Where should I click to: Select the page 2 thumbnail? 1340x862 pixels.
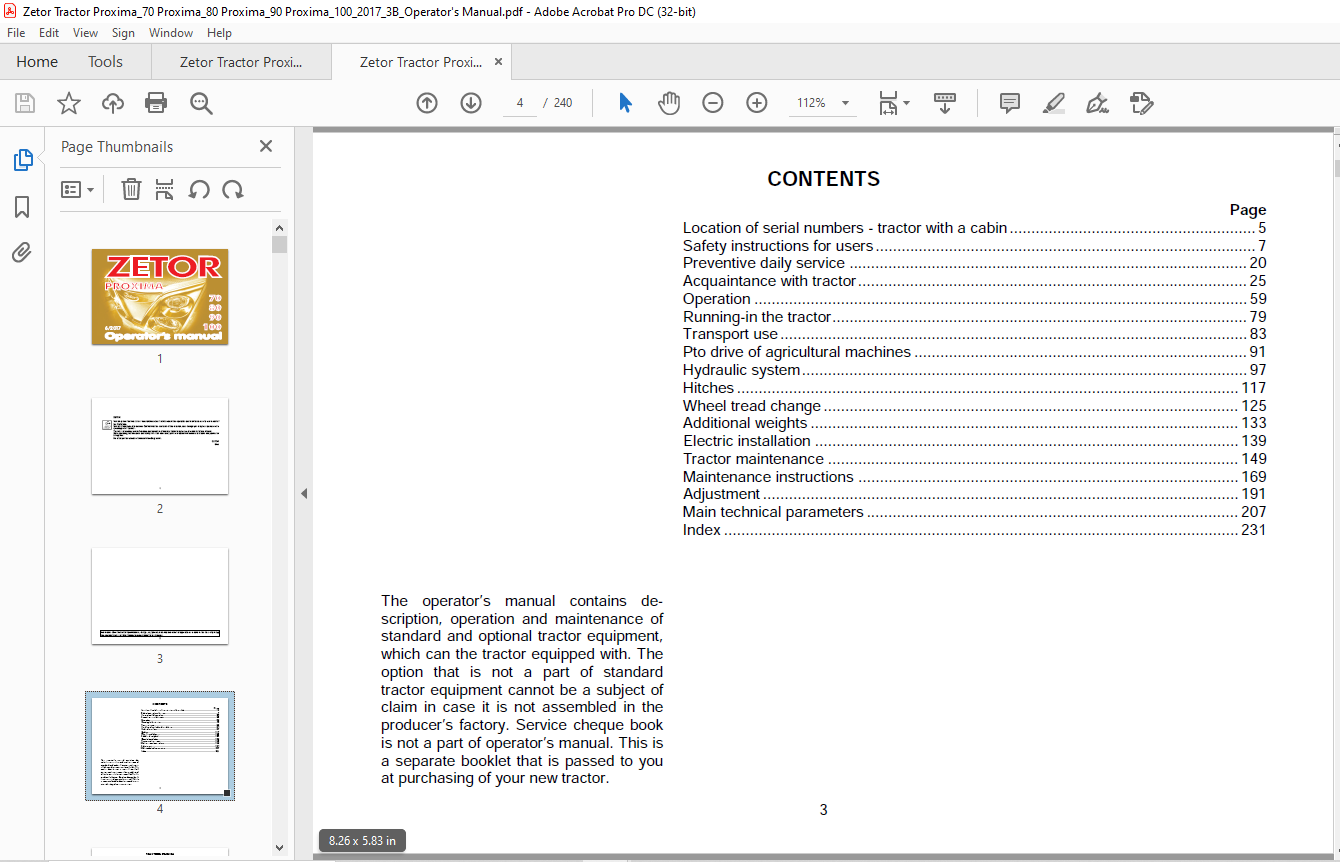click(160, 446)
